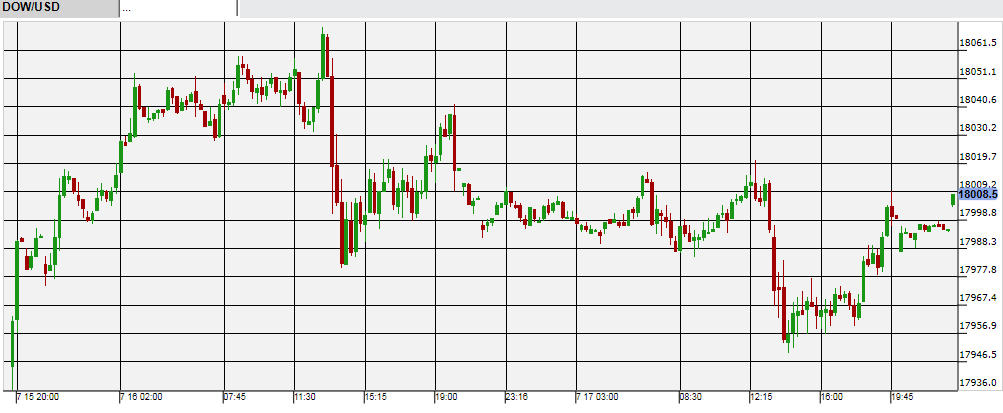Click the 17936.0 bottom price label
The image size is (1003, 413).
coord(978,383)
